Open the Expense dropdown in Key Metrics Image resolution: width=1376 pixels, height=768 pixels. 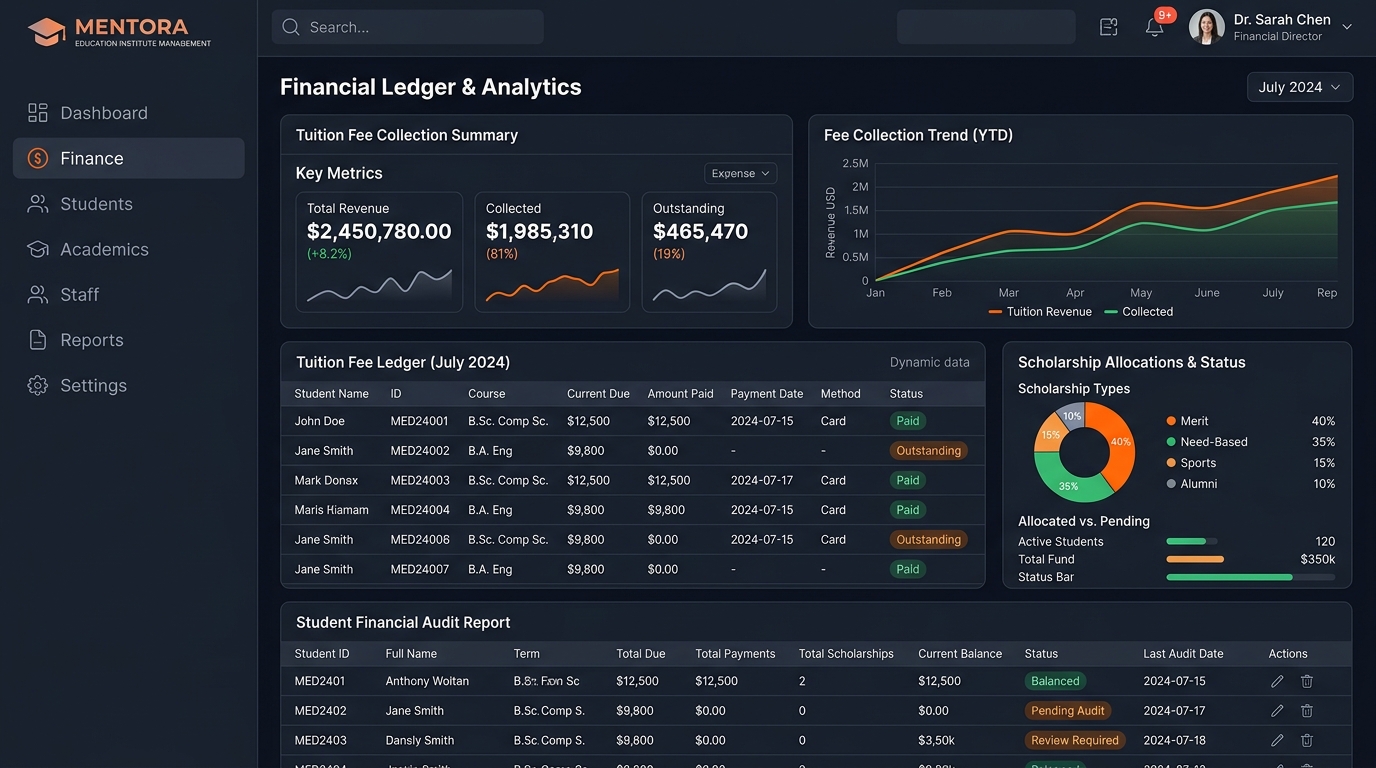741,173
